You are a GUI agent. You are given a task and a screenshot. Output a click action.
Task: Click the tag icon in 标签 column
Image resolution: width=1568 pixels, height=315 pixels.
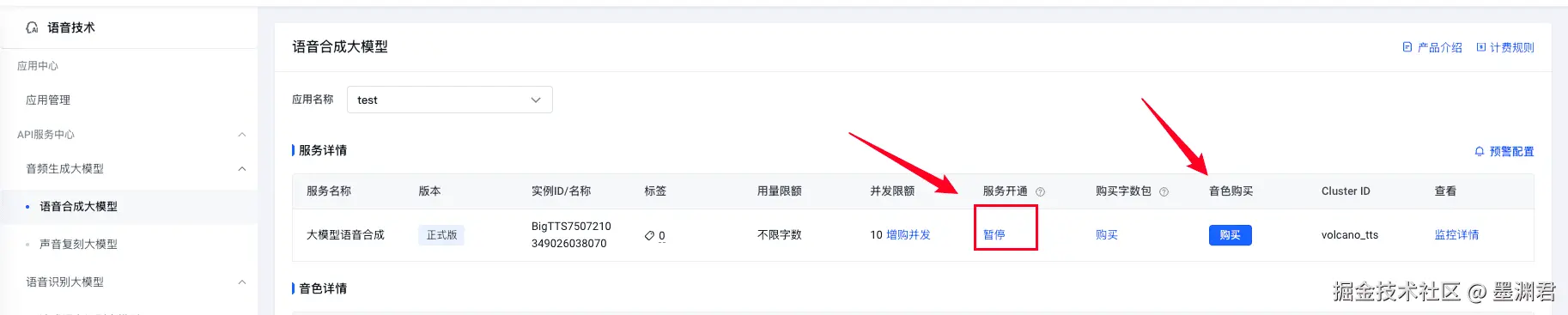(x=649, y=235)
